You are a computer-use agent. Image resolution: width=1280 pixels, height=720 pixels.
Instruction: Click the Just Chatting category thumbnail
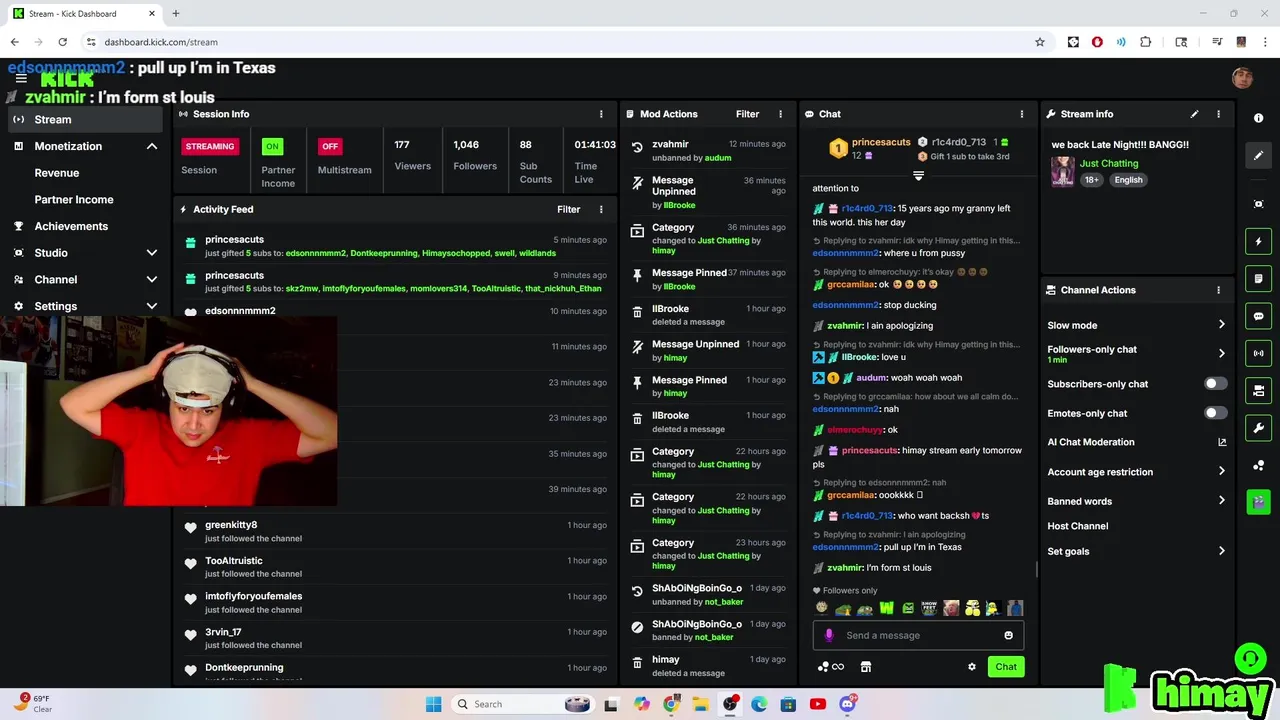tap(1062, 171)
